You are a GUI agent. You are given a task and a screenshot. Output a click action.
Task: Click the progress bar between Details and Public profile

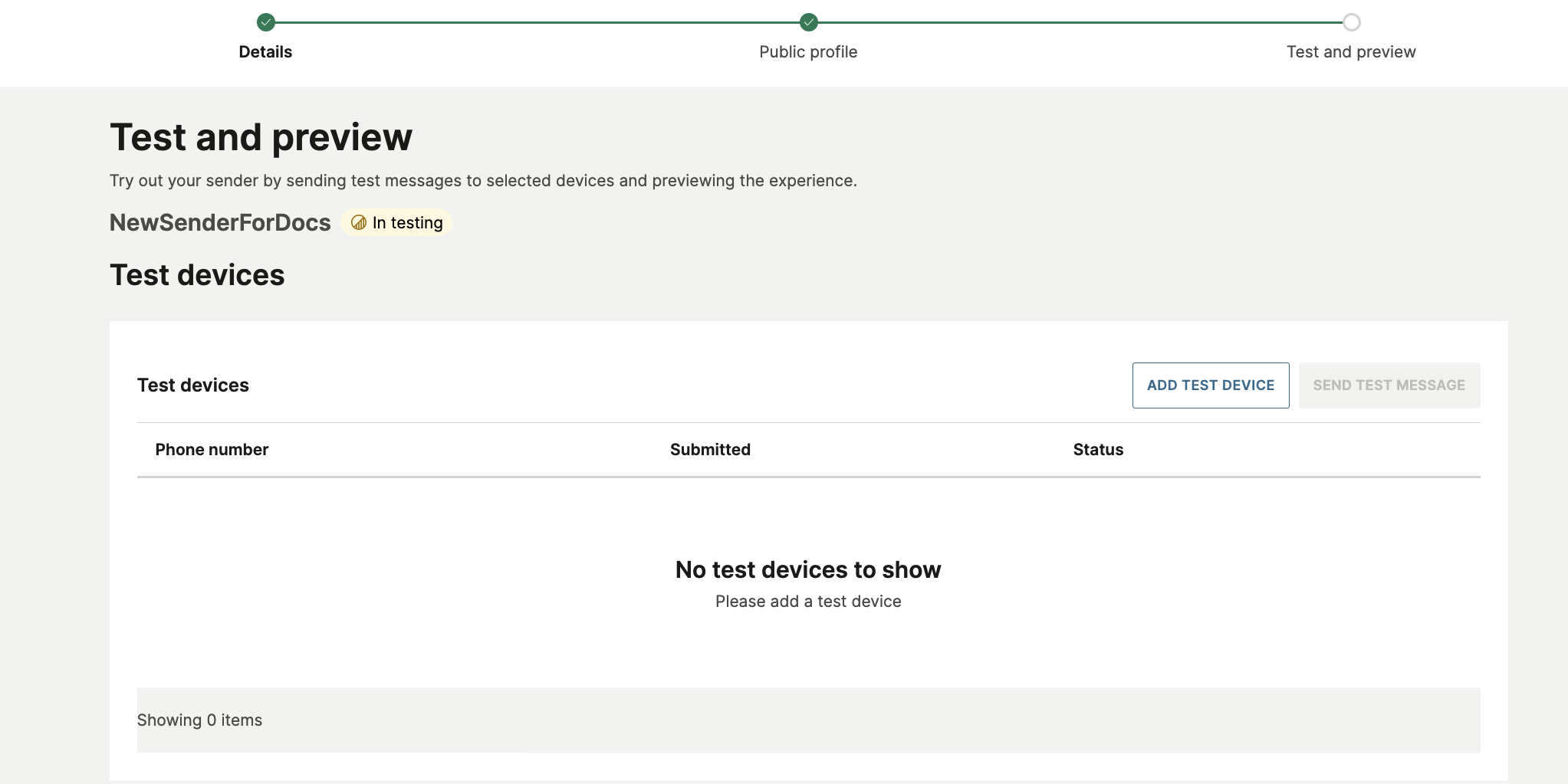(537, 22)
